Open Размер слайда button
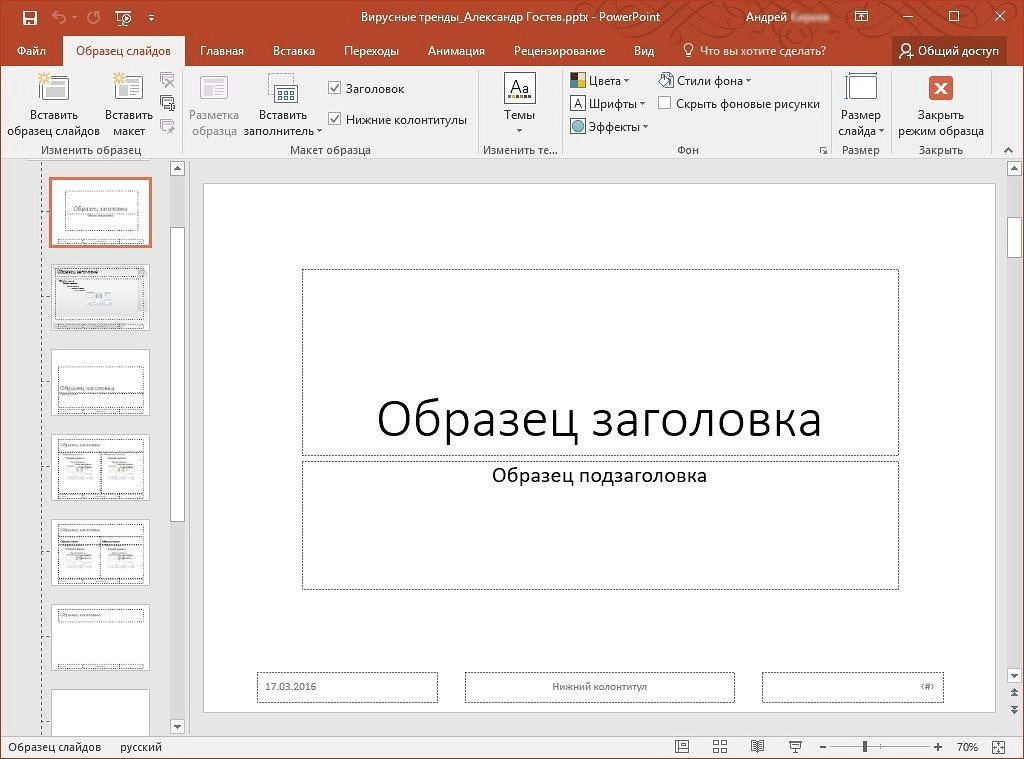Viewport: 1024px width, 759px height. tap(860, 105)
